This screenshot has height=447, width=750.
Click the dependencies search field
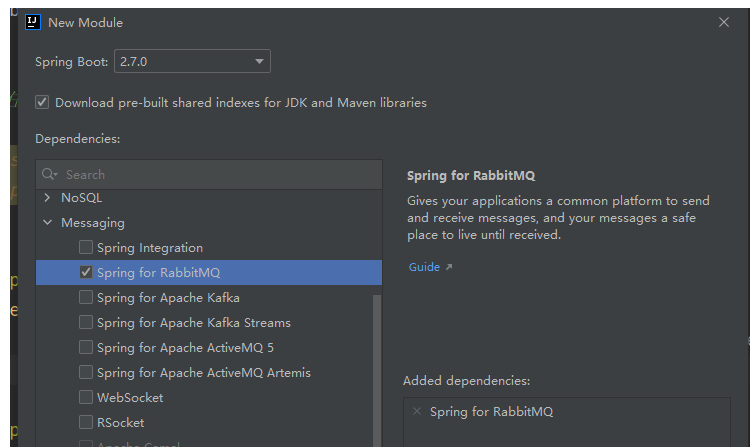[x=215, y=174]
